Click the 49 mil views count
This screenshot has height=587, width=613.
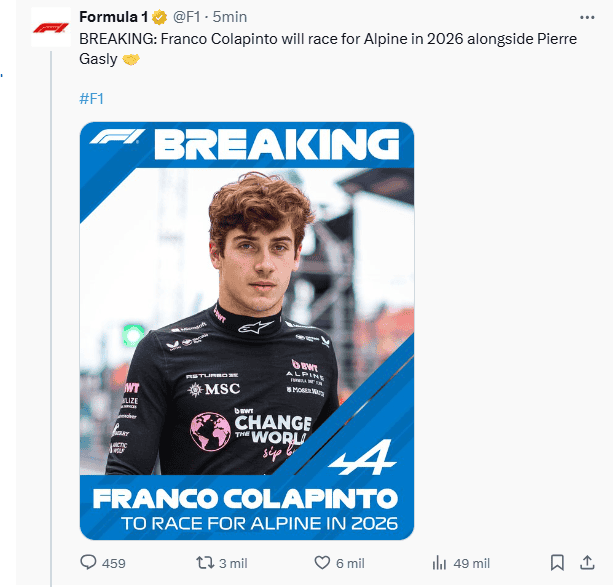pyautogui.click(x=471, y=563)
